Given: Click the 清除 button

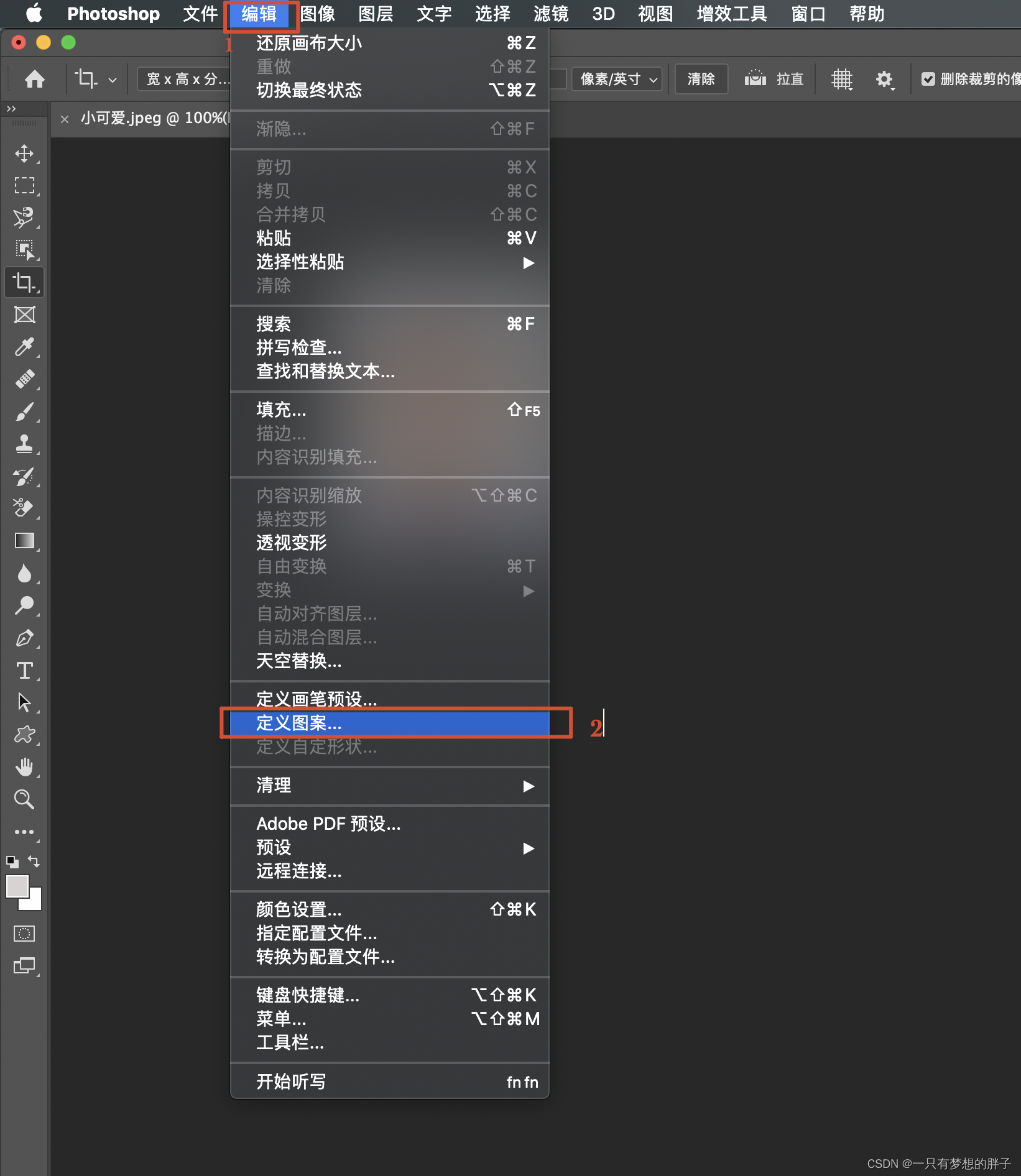Looking at the screenshot, I should click(701, 79).
